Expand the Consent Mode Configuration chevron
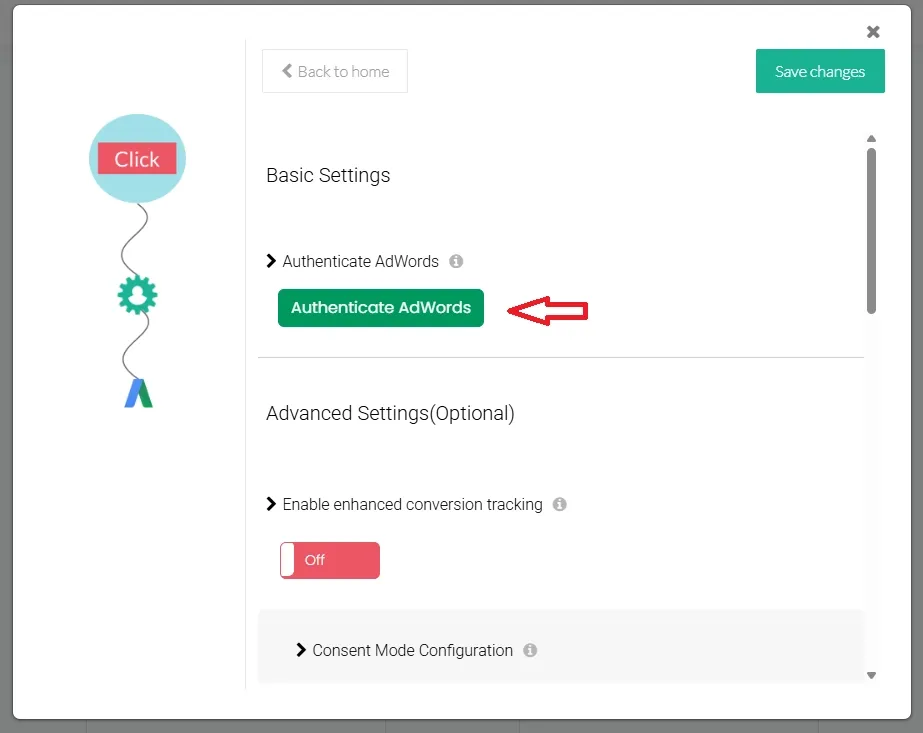The width and height of the screenshot is (923, 733). click(x=301, y=650)
